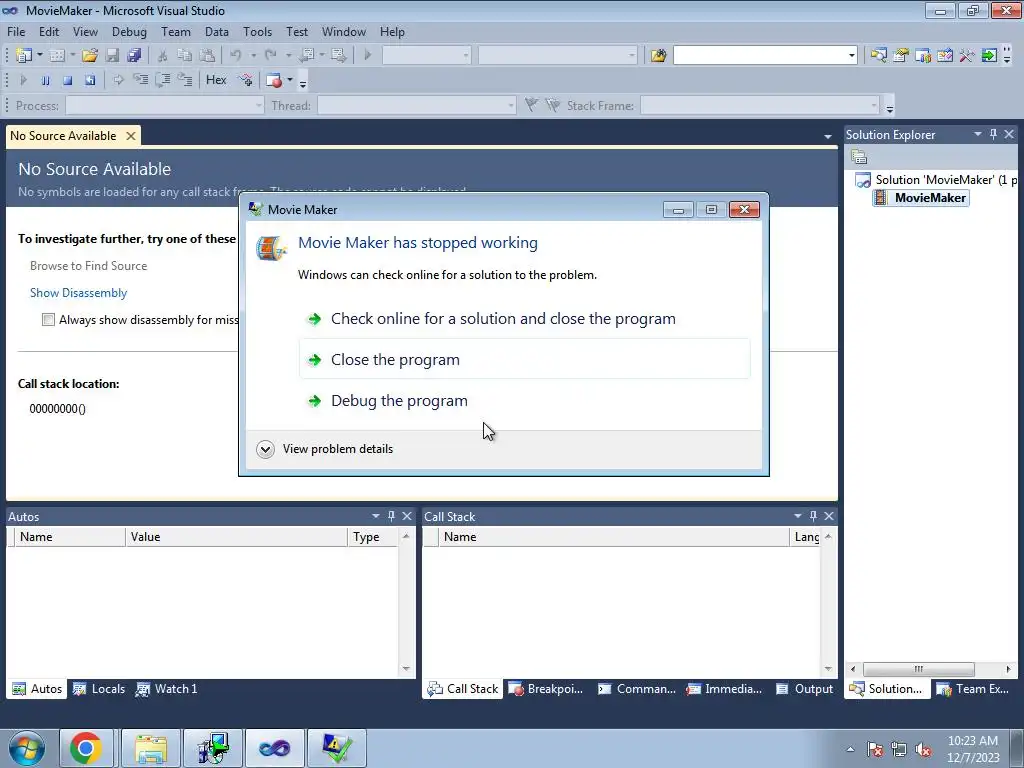
Task: Open the Tools menu
Action: tap(257, 32)
